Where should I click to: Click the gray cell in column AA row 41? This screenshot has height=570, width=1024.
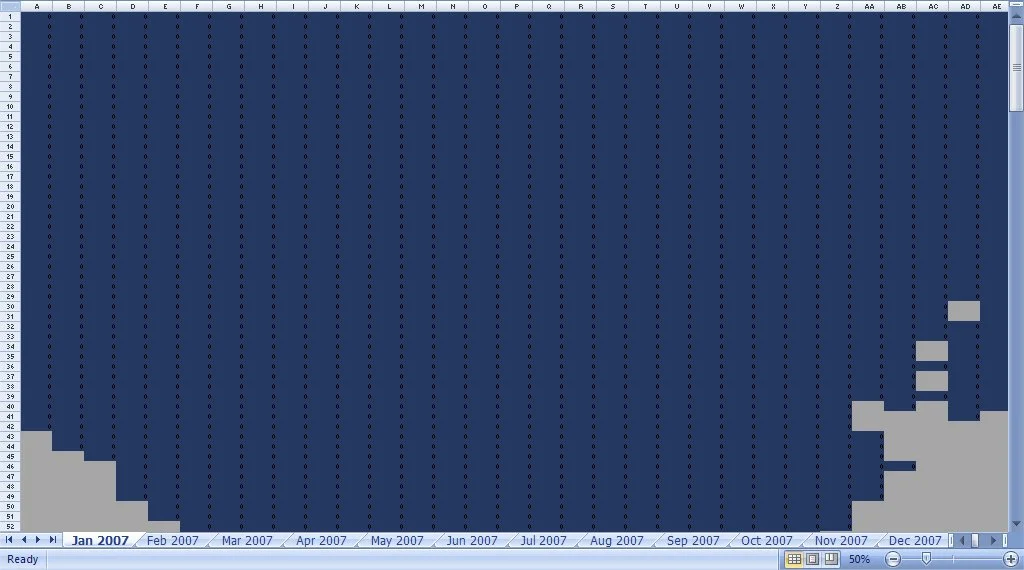tap(868, 416)
